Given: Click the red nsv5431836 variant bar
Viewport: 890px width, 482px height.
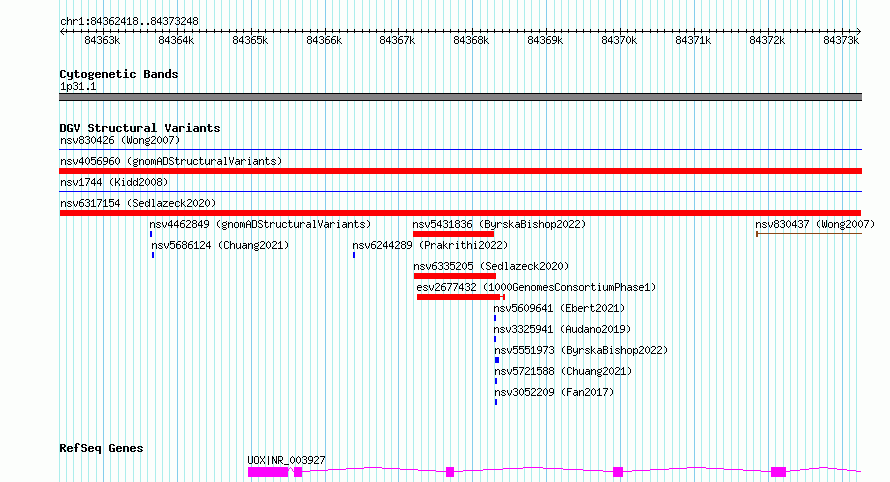Looking at the screenshot, I should pyautogui.click(x=454, y=234).
